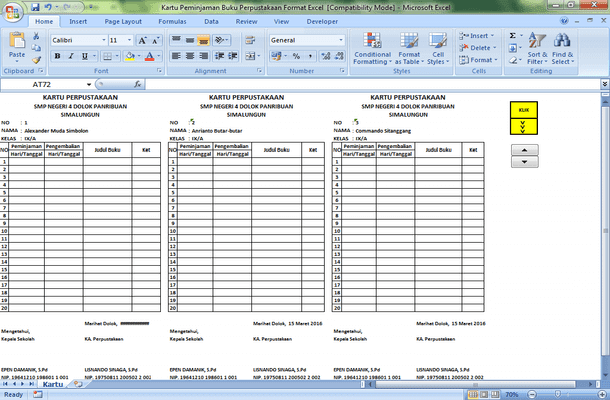The width and height of the screenshot is (610, 400).
Task: Increase decimal places
Action: point(326,56)
